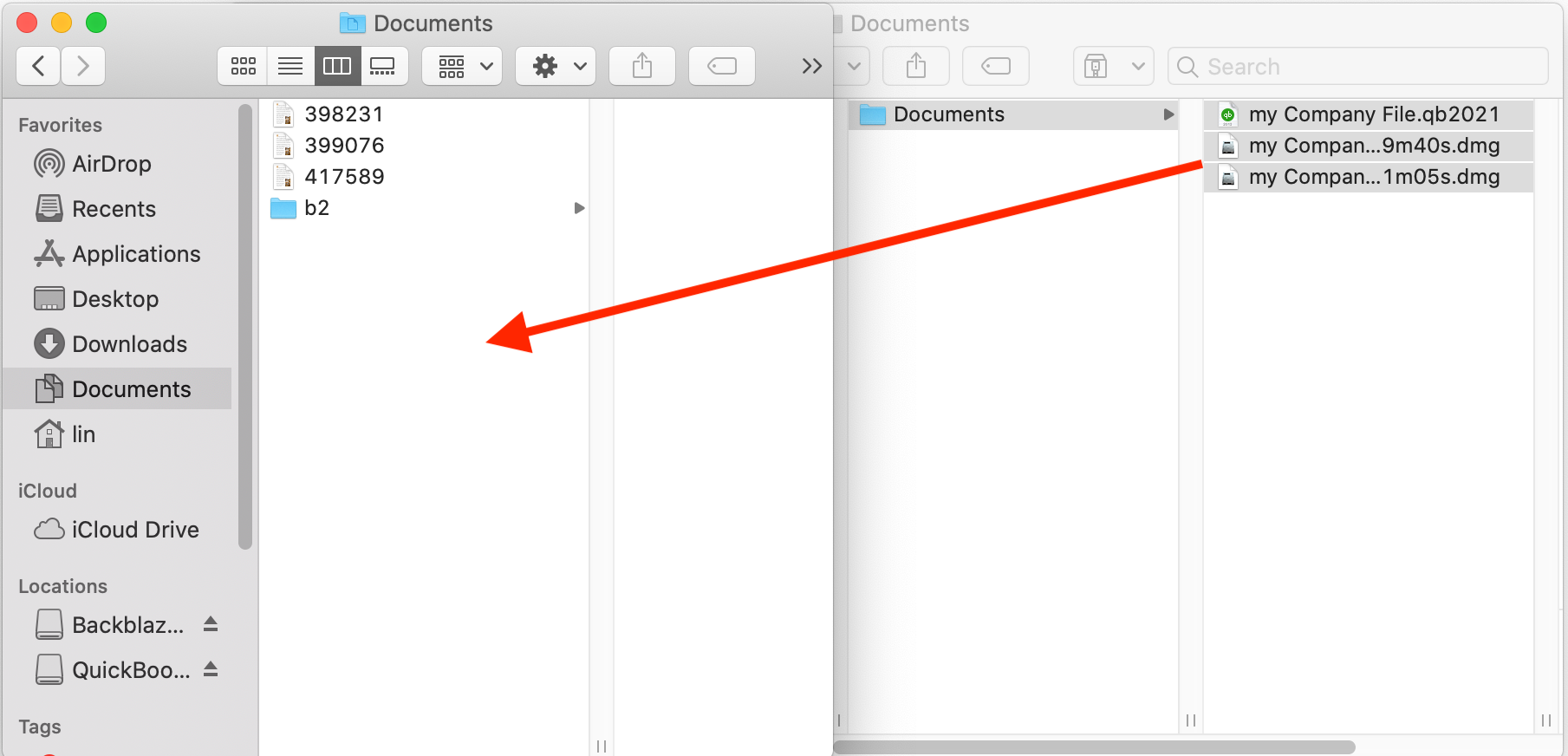Screen dimensions: 1568x756
Task: Open Downloads in the sidebar
Action: tap(117, 344)
